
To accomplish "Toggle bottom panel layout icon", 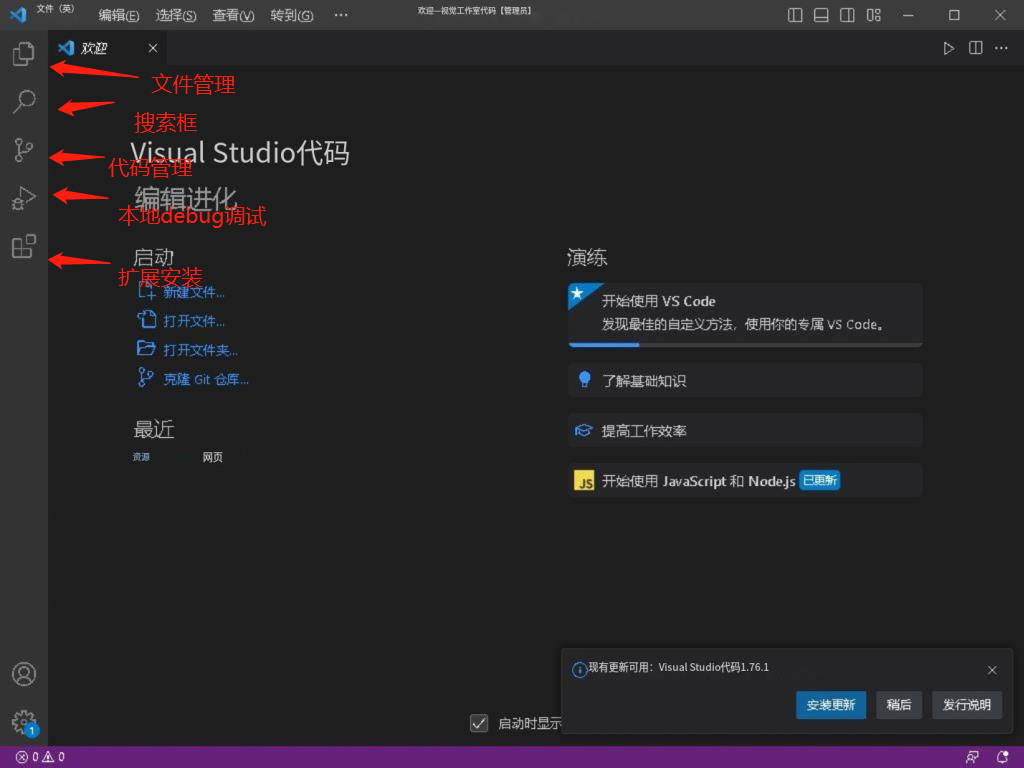I will tap(821, 15).
